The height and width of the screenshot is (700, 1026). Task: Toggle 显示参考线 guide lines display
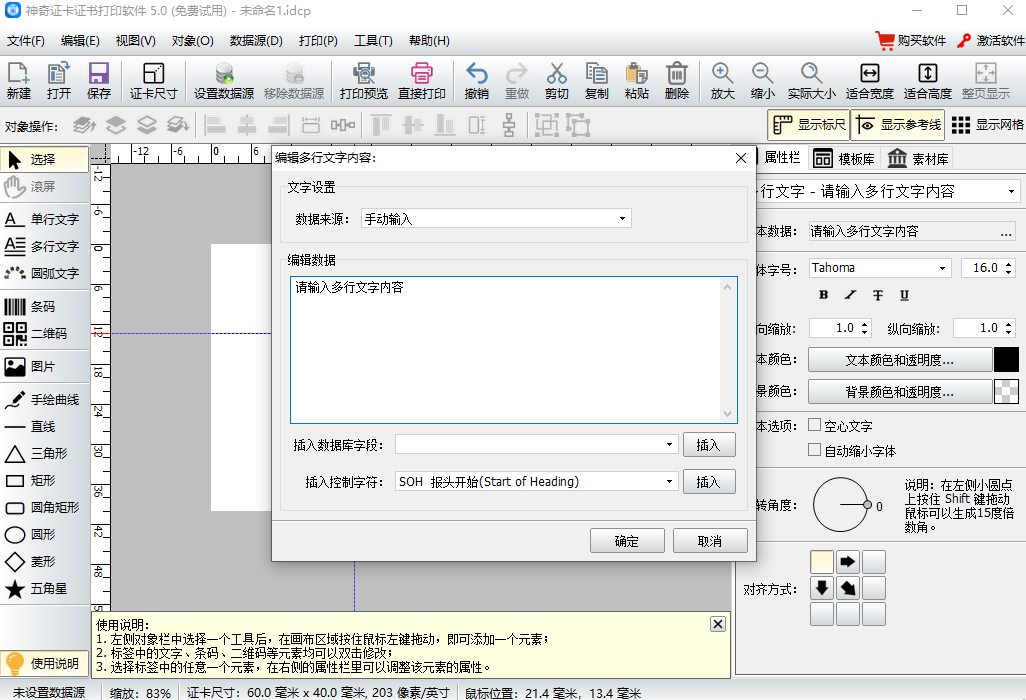898,124
